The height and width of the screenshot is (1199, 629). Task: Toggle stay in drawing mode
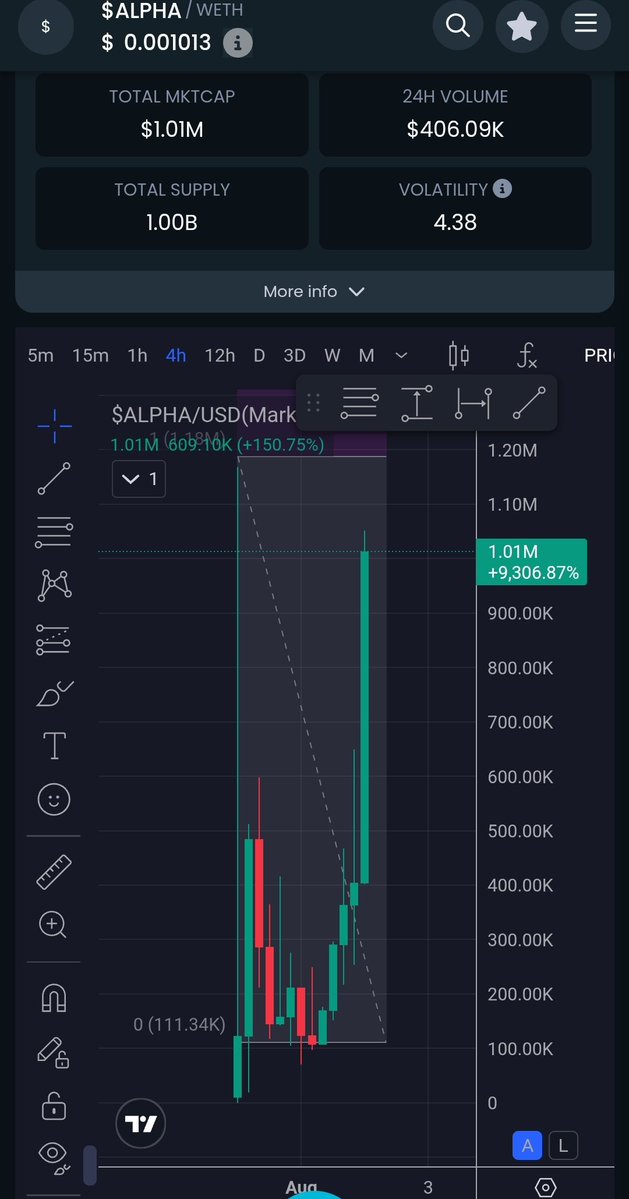click(53, 1052)
